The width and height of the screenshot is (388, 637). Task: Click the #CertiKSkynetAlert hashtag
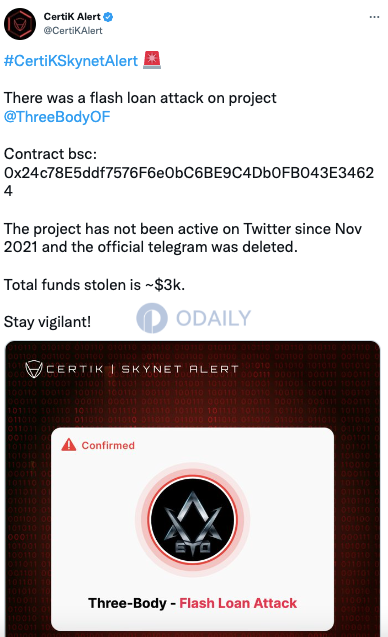click(71, 61)
